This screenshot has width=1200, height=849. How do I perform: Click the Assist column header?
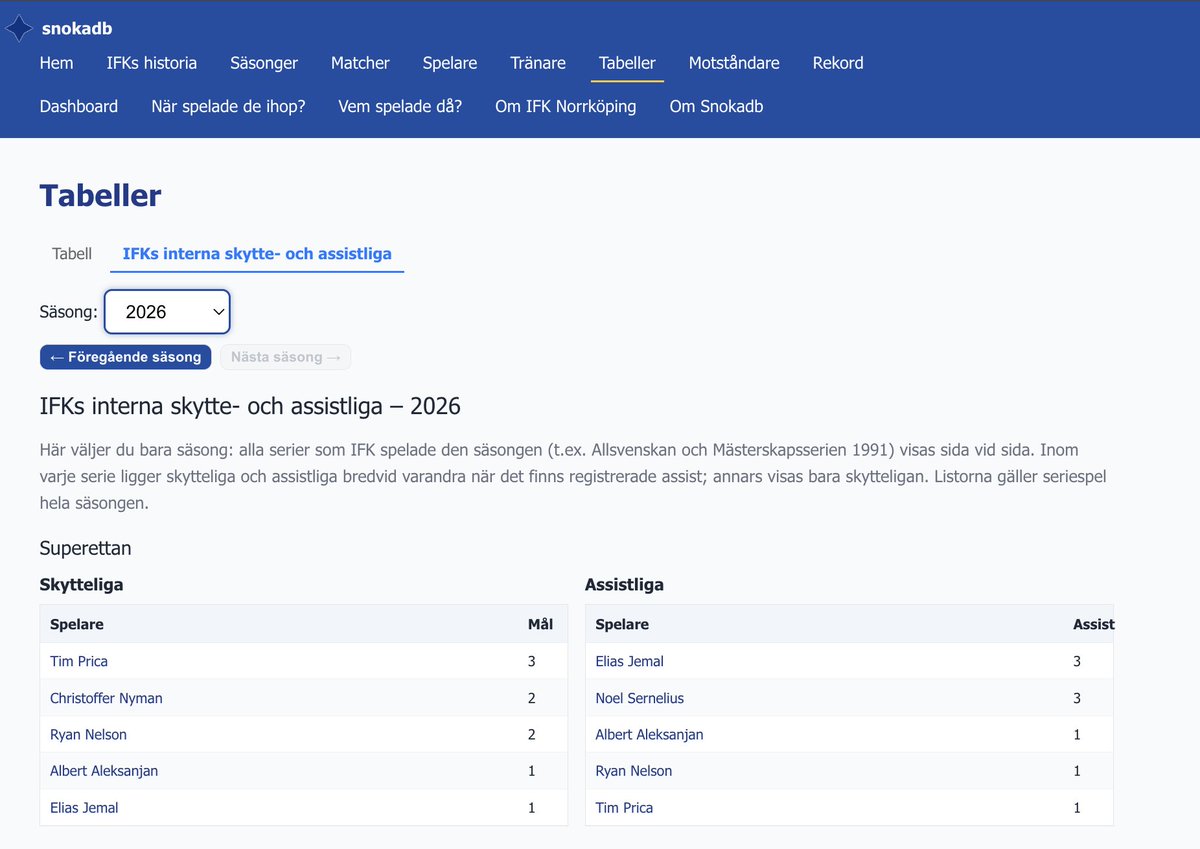click(x=1093, y=624)
